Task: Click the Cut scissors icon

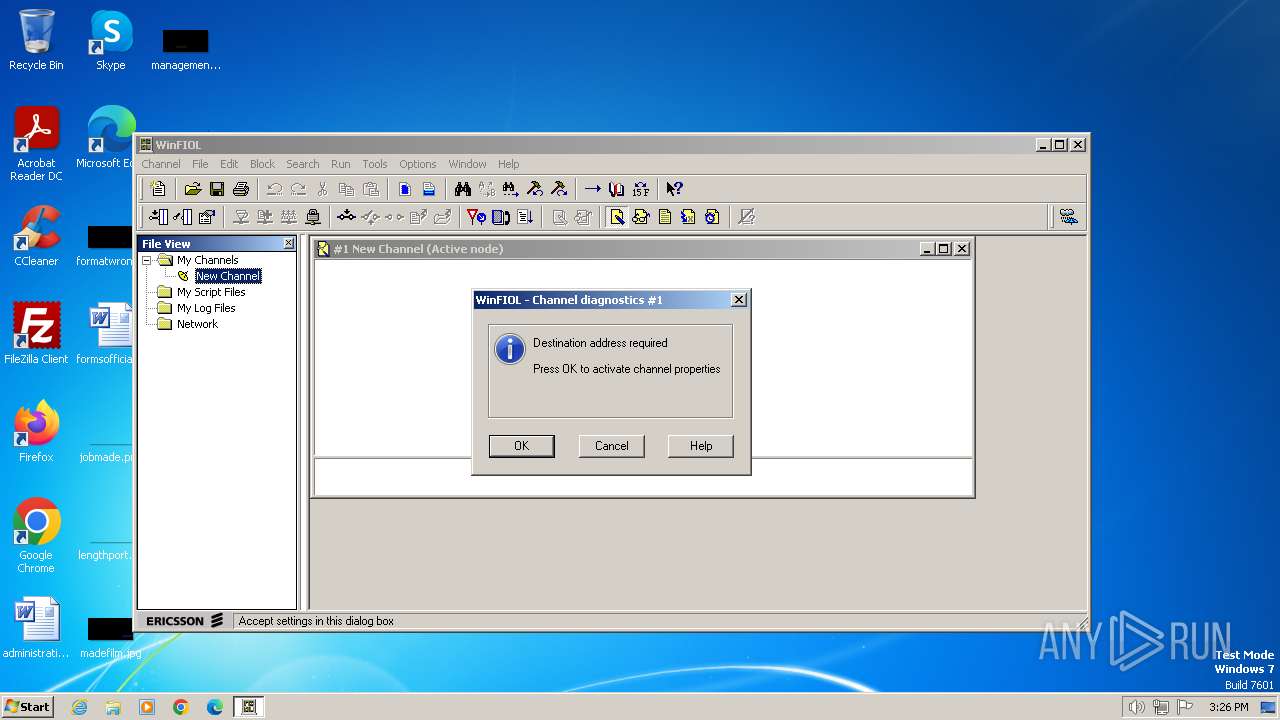Action: coord(322,189)
